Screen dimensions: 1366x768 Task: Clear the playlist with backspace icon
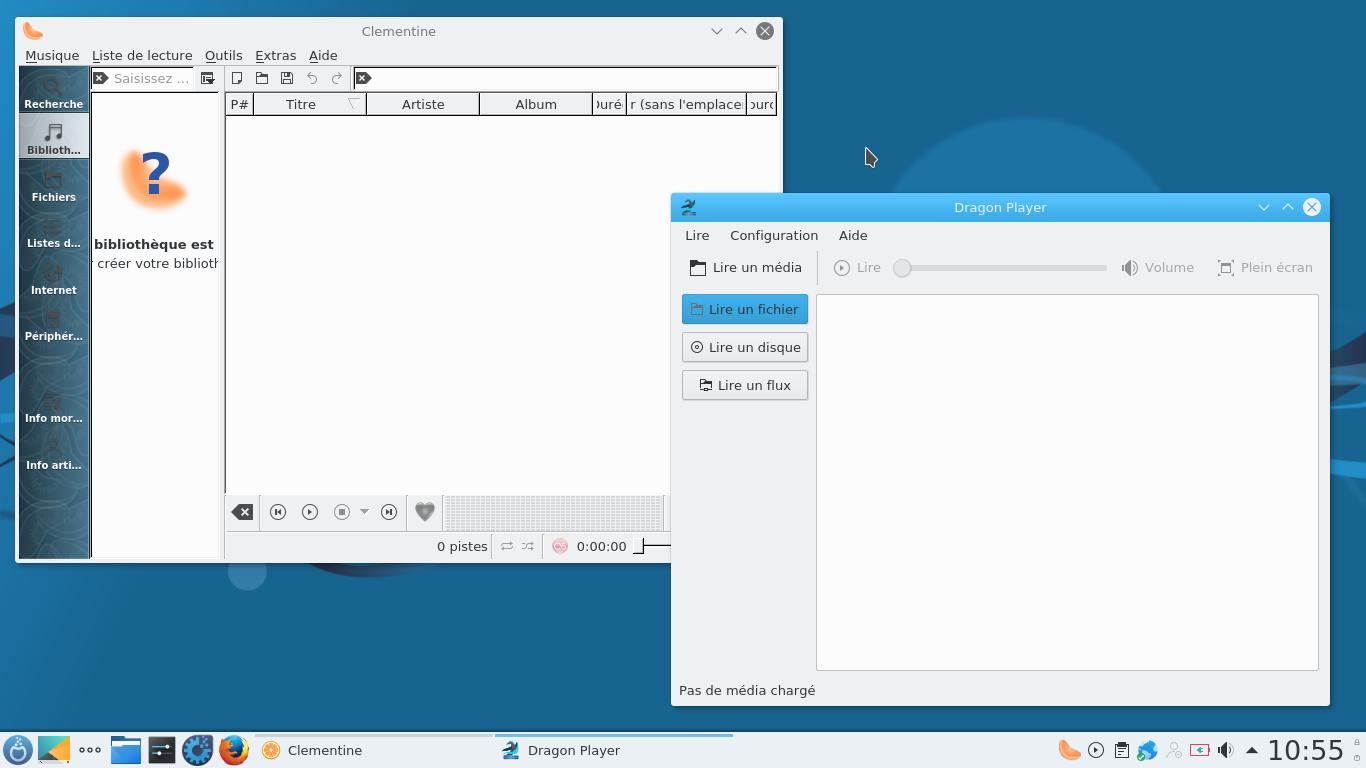(x=242, y=512)
